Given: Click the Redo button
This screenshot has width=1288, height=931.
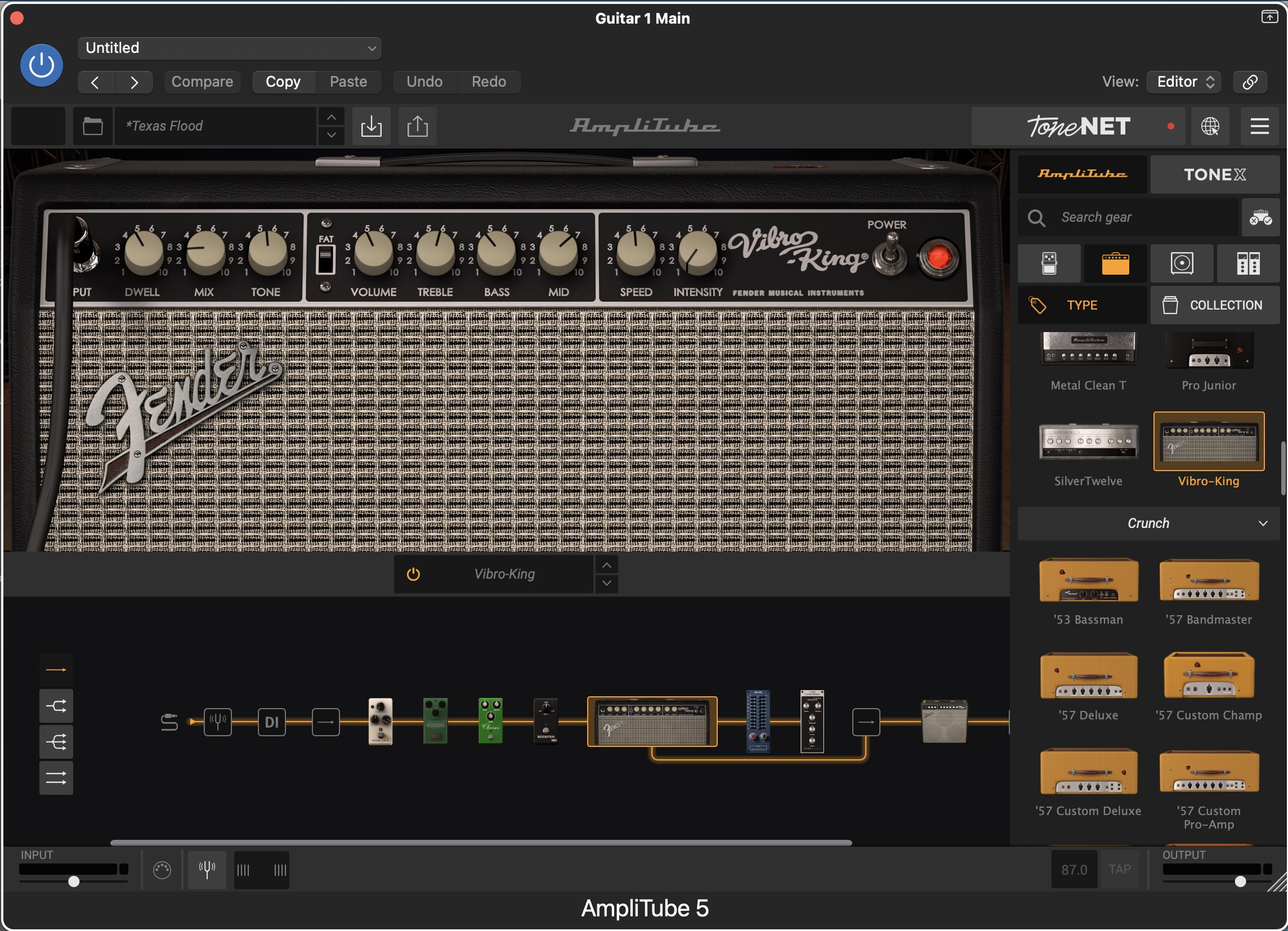Looking at the screenshot, I should [x=489, y=82].
